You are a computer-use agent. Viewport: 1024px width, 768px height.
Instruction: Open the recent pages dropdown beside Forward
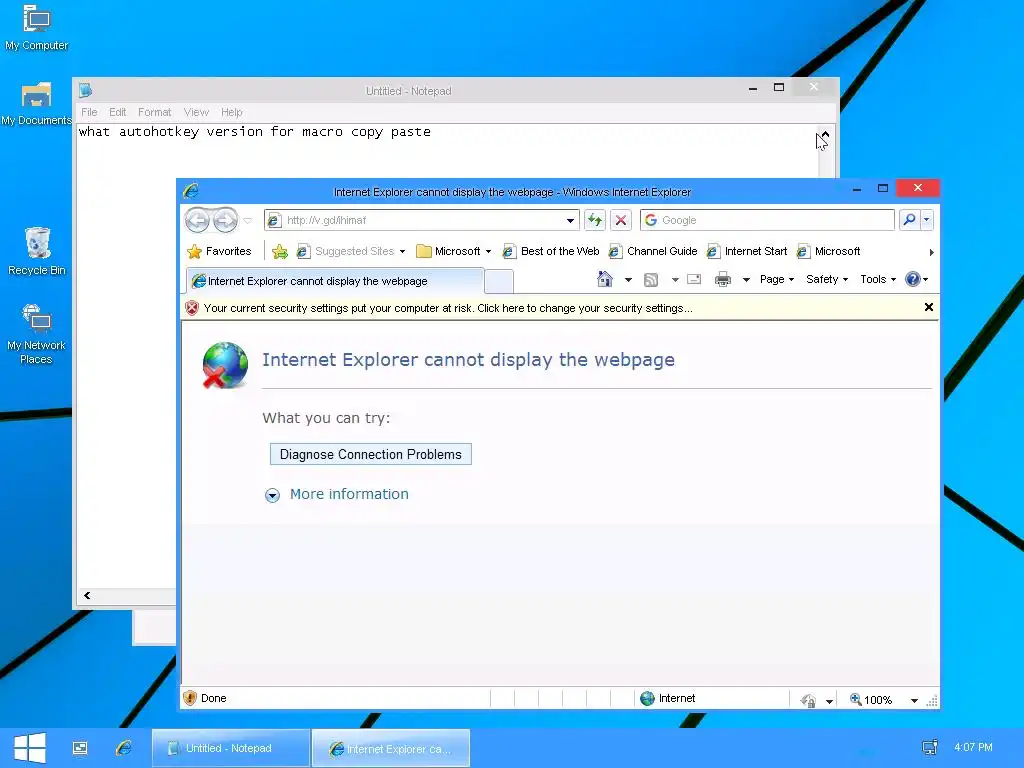click(248, 221)
